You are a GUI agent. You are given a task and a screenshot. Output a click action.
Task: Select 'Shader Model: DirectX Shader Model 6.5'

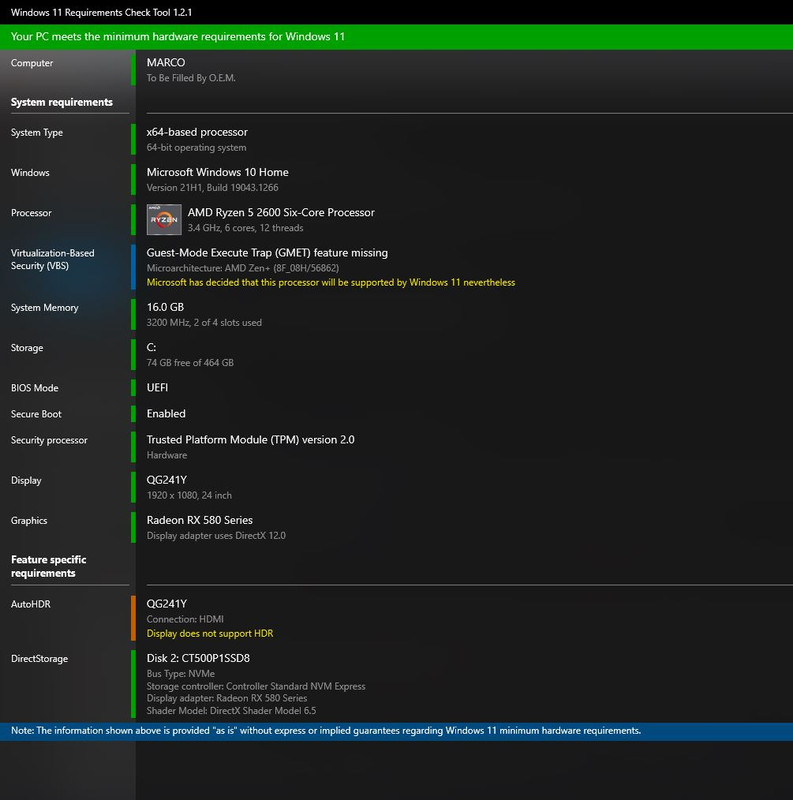click(231, 711)
